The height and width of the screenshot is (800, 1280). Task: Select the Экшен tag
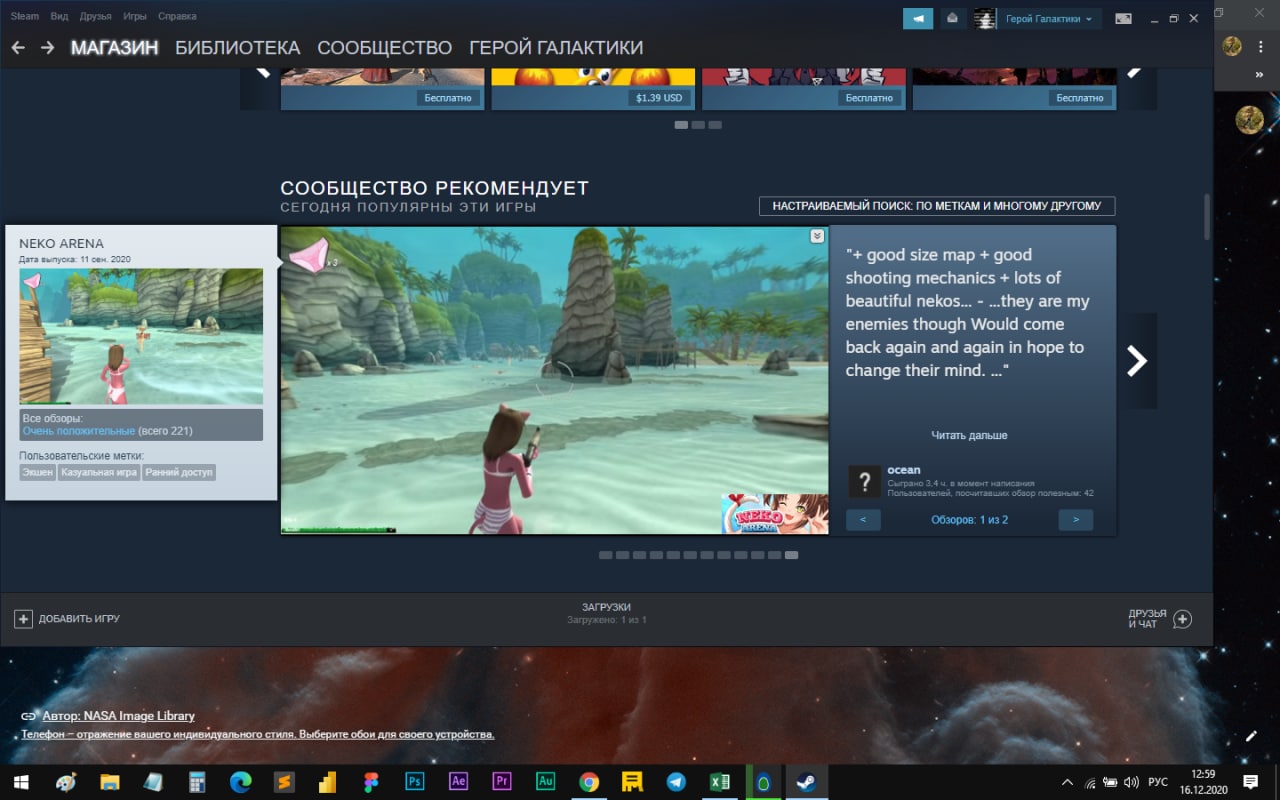pos(37,472)
